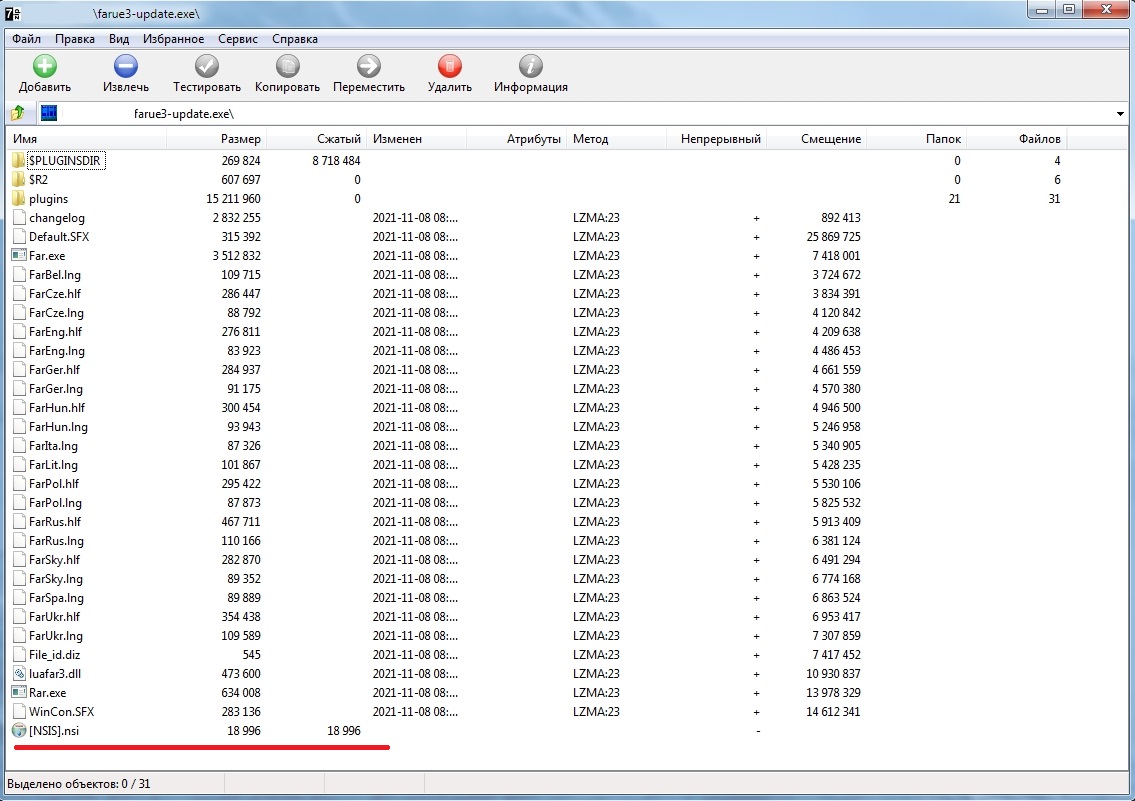The width and height of the screenshot is (1135, 801).
Task: Click the FarEng.lng file icon
Action: [x=19, y=351]
